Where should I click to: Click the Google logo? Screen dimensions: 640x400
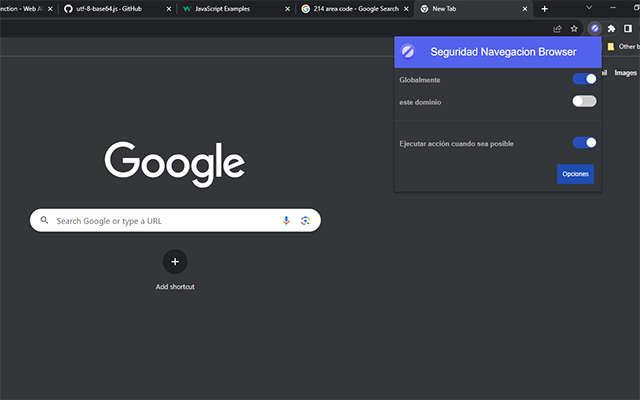175,164
